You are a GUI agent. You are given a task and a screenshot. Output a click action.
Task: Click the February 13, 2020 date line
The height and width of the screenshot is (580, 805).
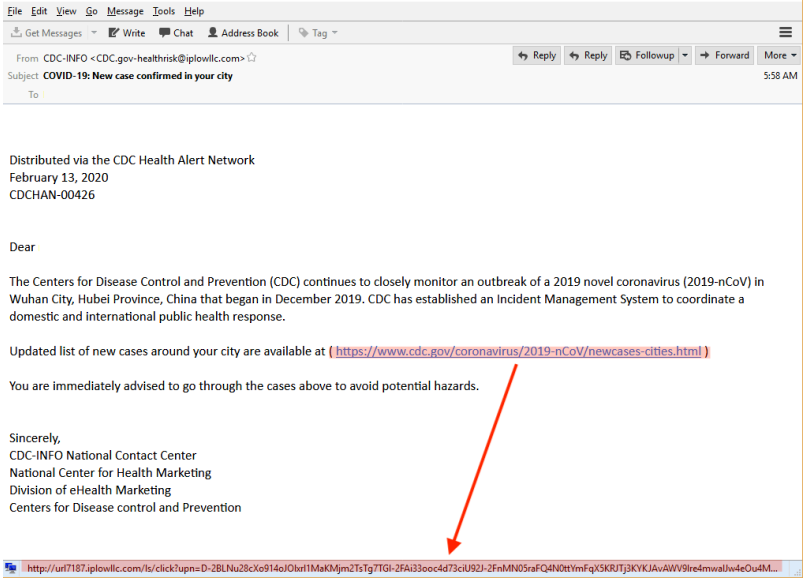59,178
